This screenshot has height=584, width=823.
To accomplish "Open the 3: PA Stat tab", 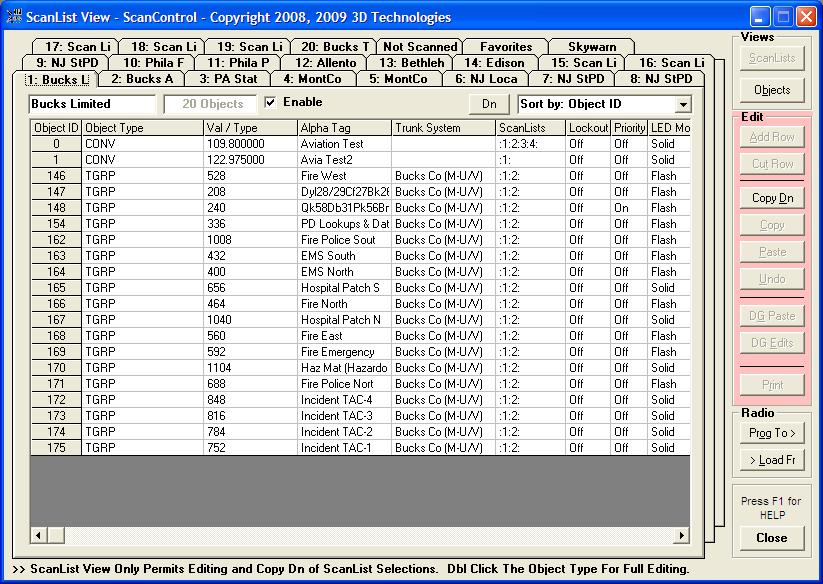I will [x=228, y=79].
